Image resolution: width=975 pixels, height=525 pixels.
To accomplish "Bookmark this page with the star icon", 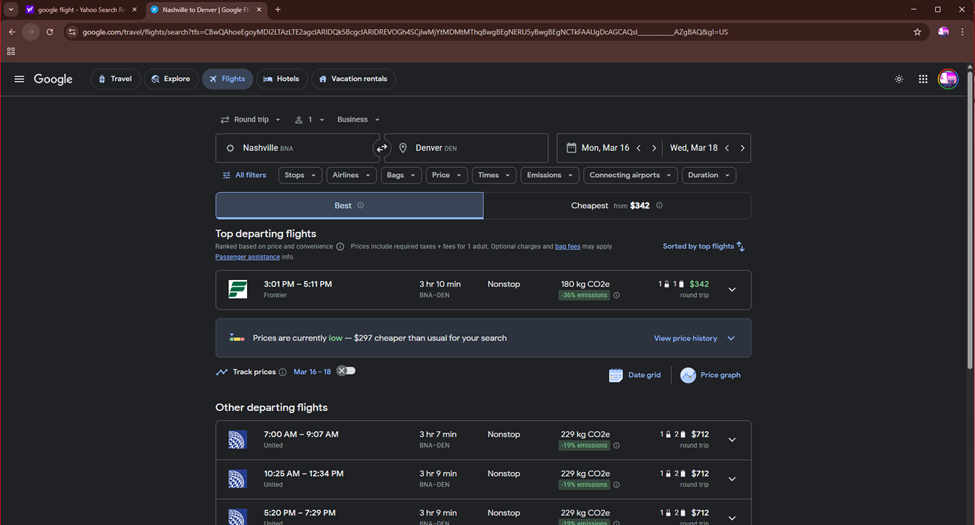I will [917, 32].
